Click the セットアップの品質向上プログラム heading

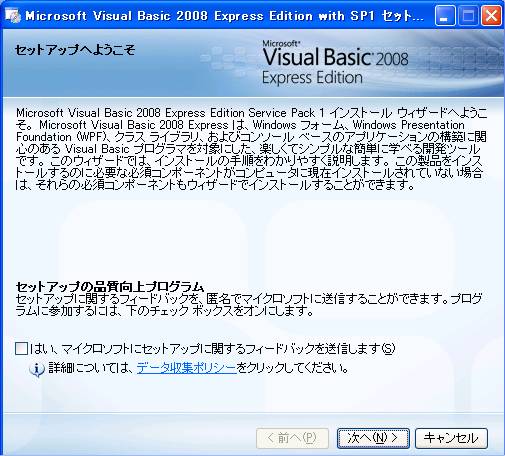coord(110,286)
